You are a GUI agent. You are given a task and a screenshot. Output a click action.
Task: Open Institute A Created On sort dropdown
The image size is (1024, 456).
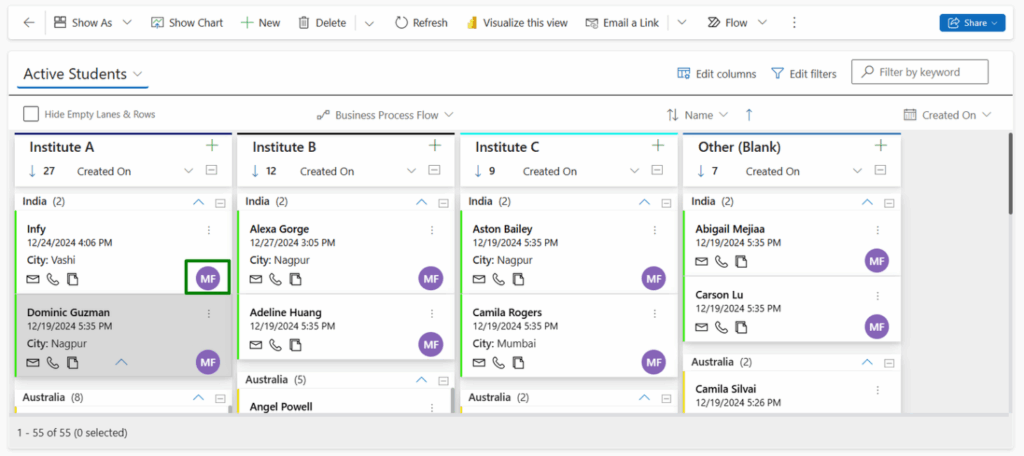(189, 171)
